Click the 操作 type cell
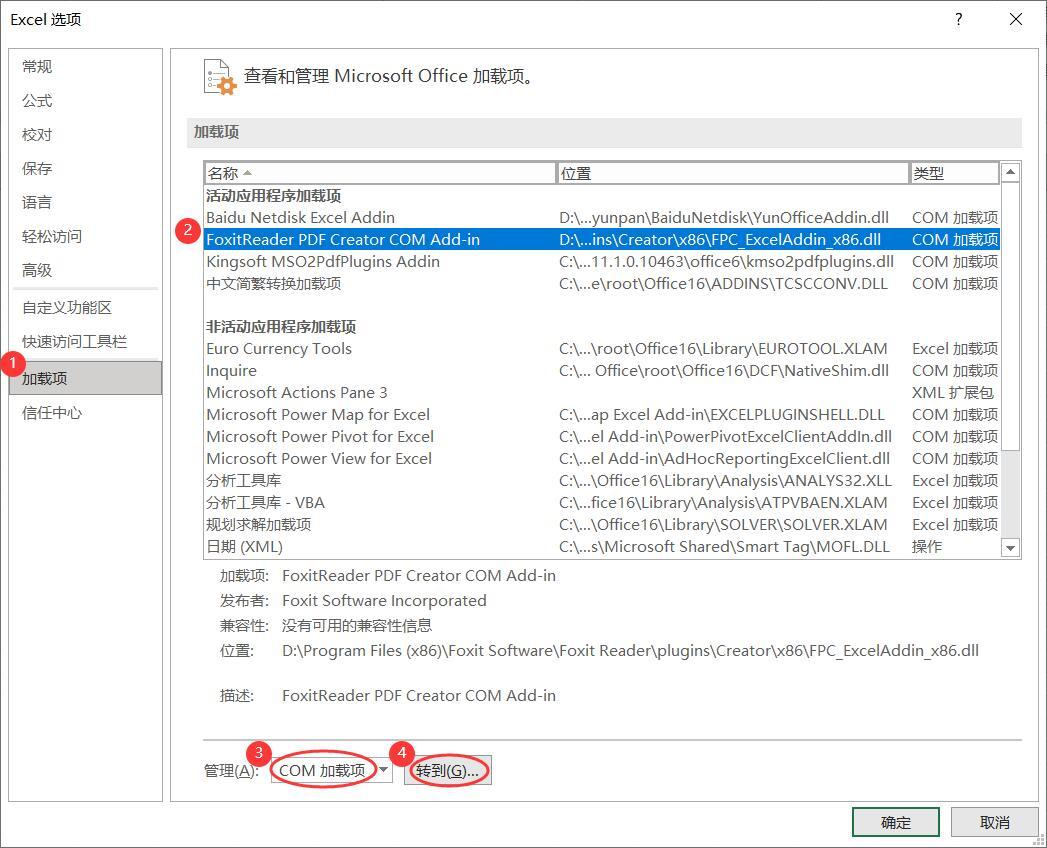The image size is (1047, 848). (x=927, y=547)
